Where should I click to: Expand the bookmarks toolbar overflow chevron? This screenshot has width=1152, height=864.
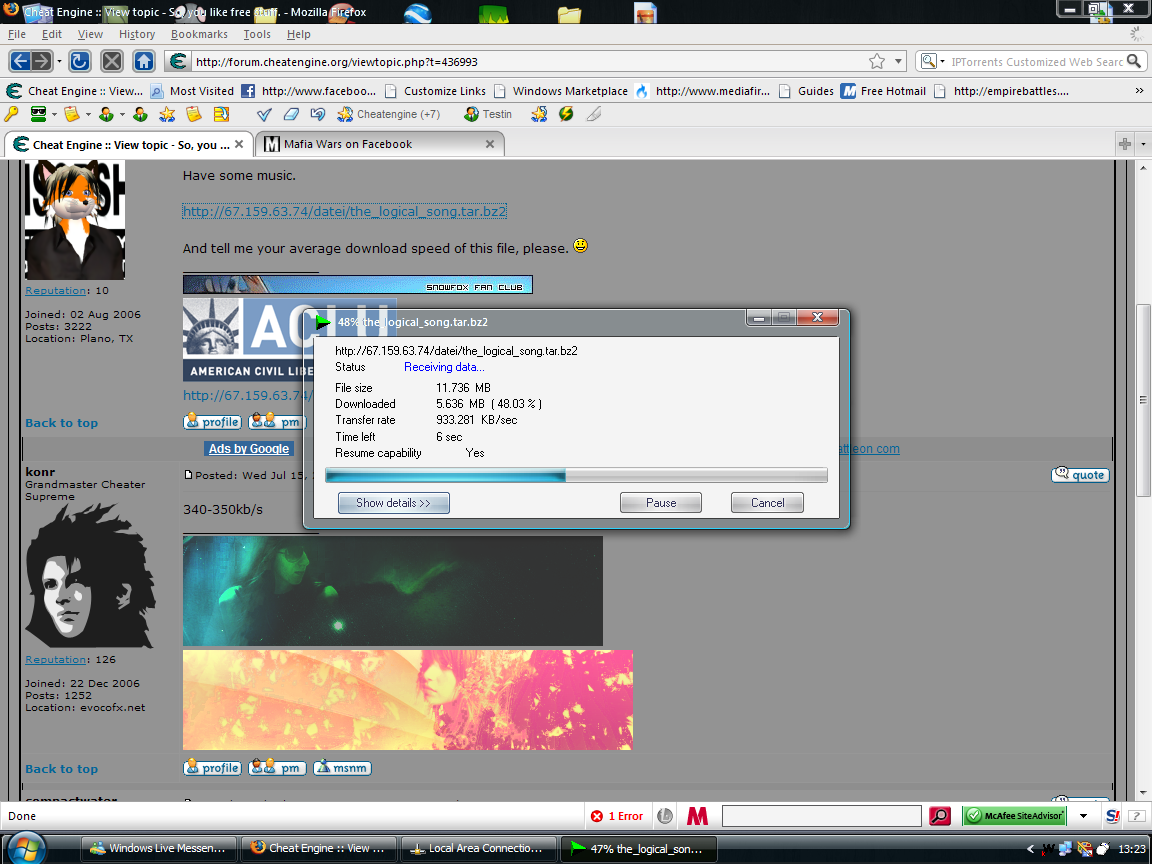pos(1139,90)
